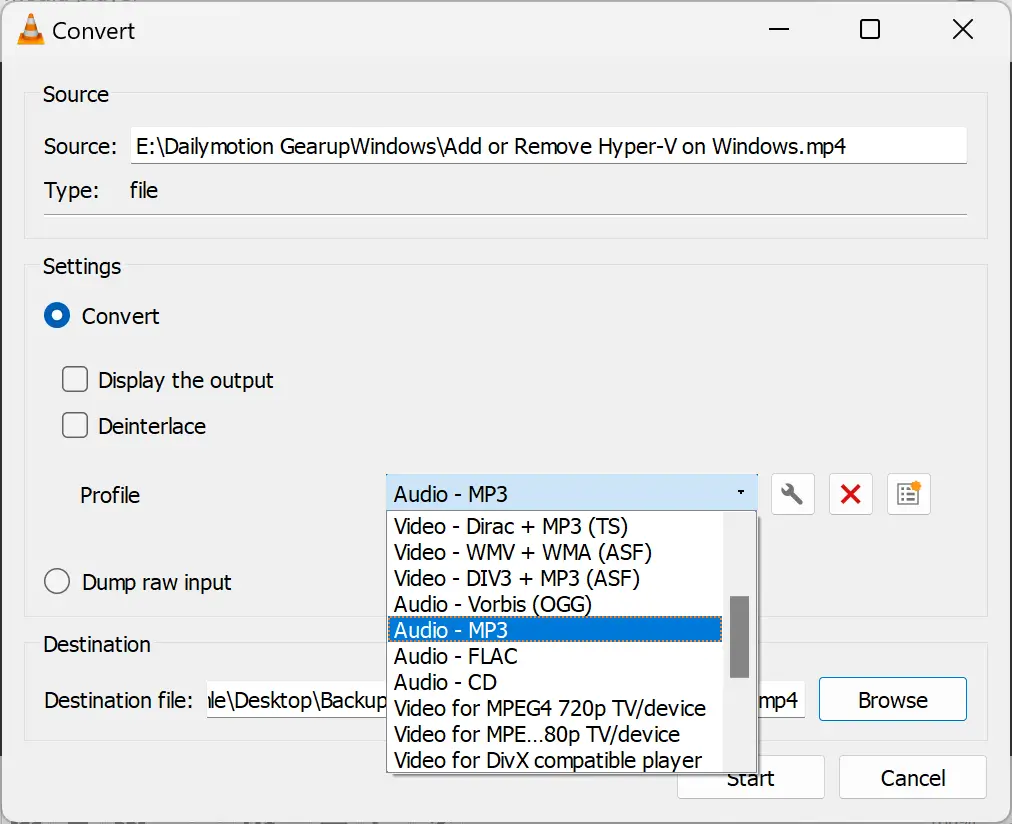Click the profile list scrollbar thumb
This screenshot has height=824, width=1012.
pyautogui.click(x=739, y=636)
